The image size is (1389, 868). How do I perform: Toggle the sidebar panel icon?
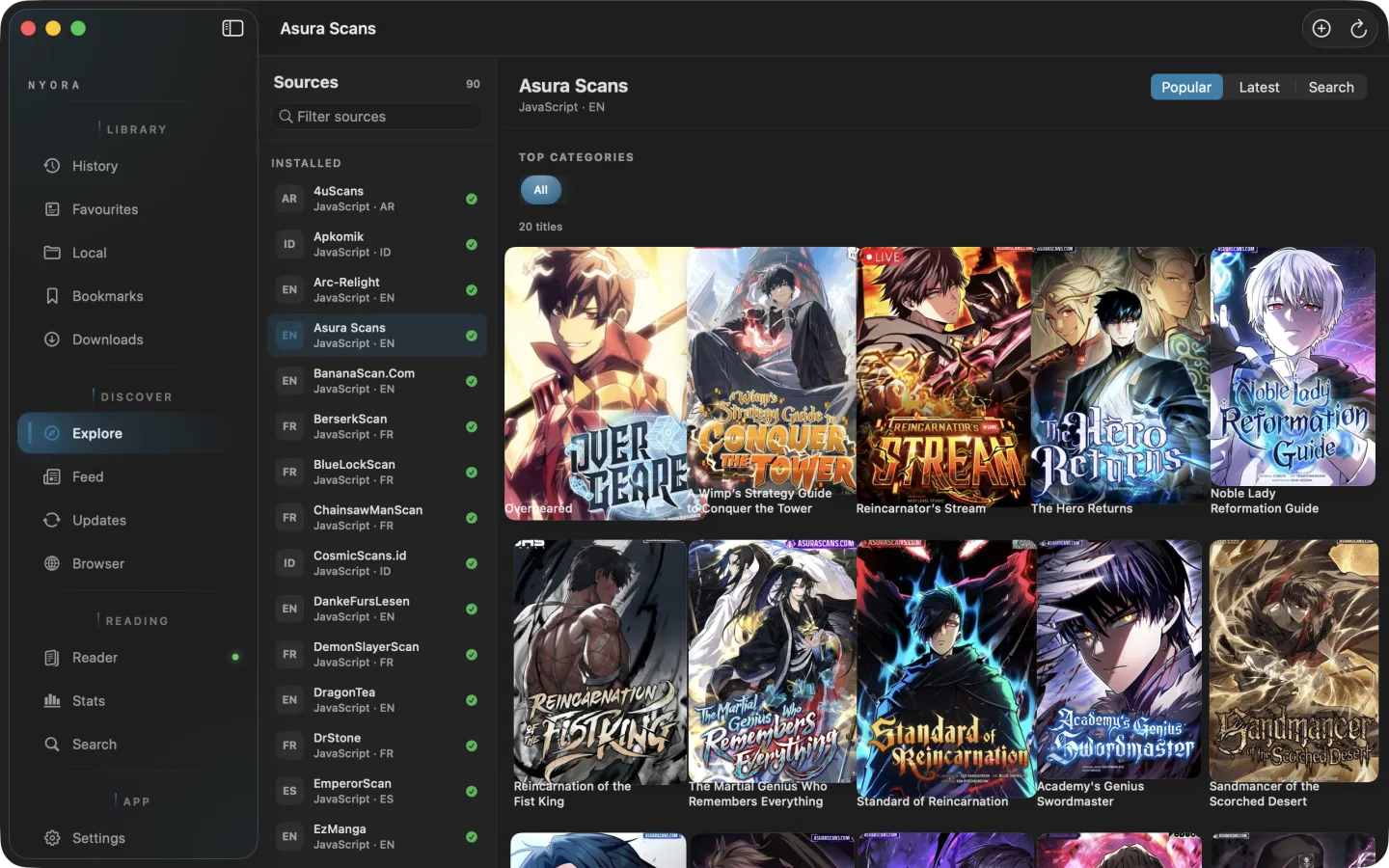point(232,28)
